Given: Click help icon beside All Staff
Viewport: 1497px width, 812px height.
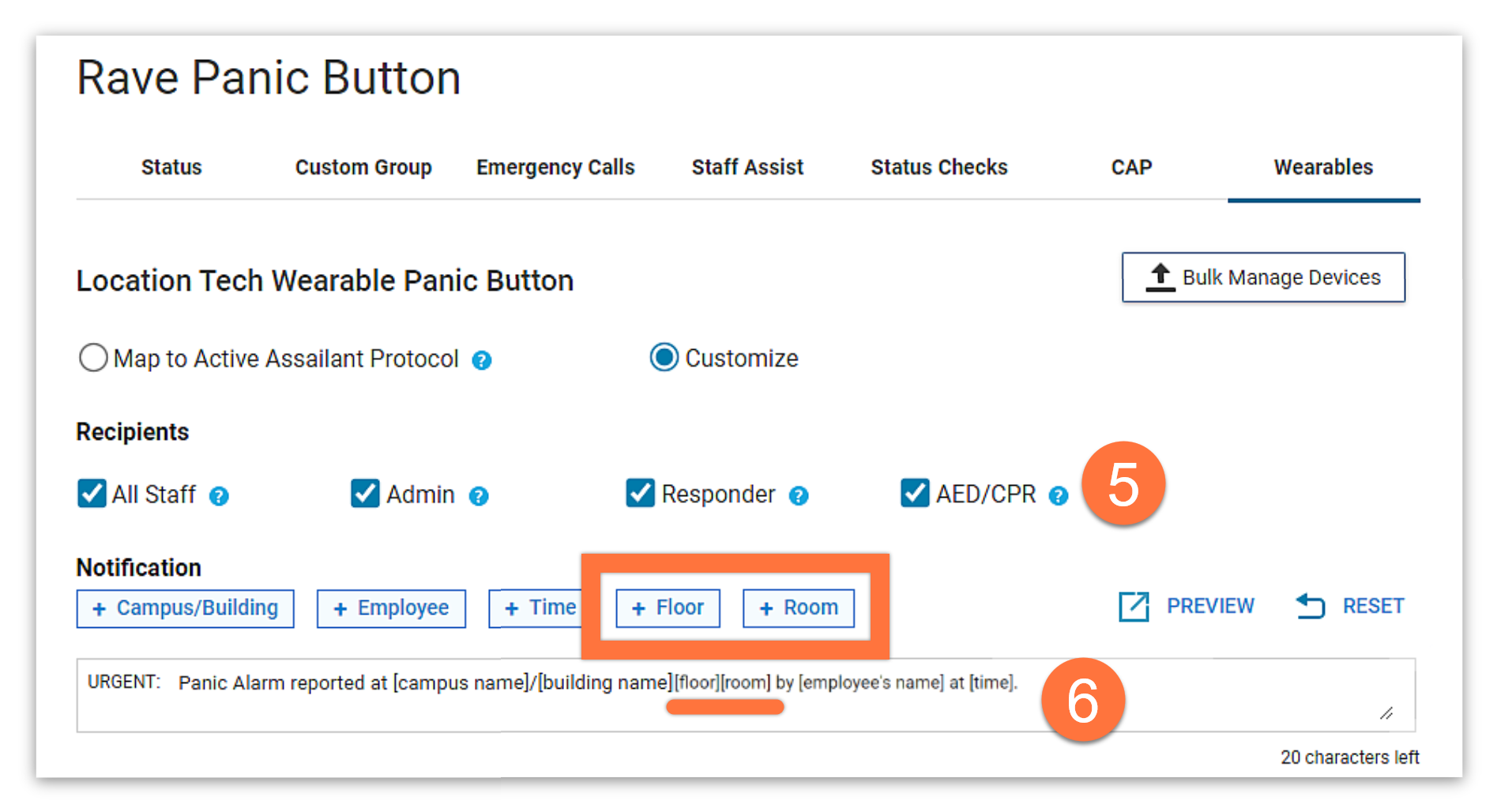Looking at the screenshot, I should tap(219, 496).
